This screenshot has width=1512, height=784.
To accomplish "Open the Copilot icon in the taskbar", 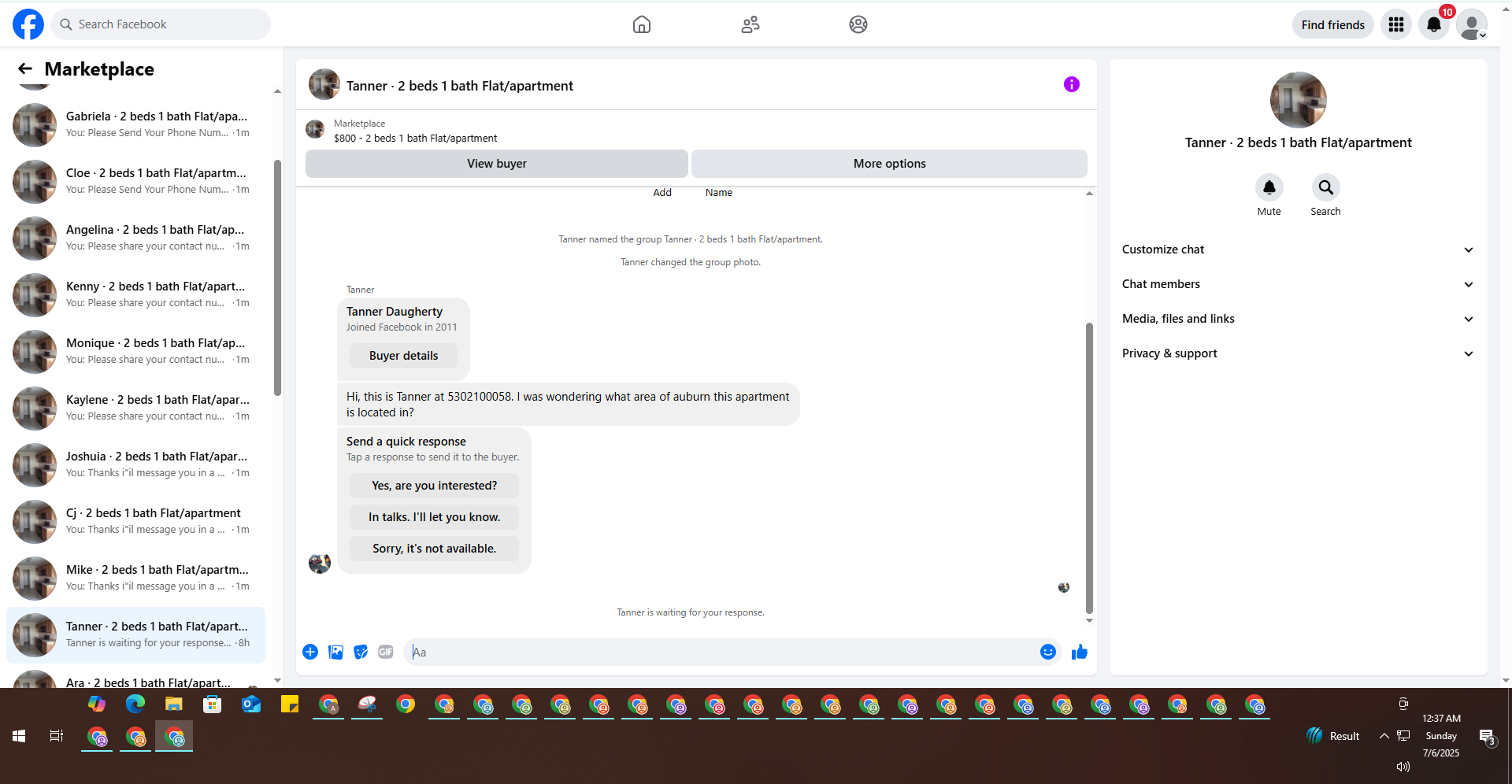I will click(97, 704).
